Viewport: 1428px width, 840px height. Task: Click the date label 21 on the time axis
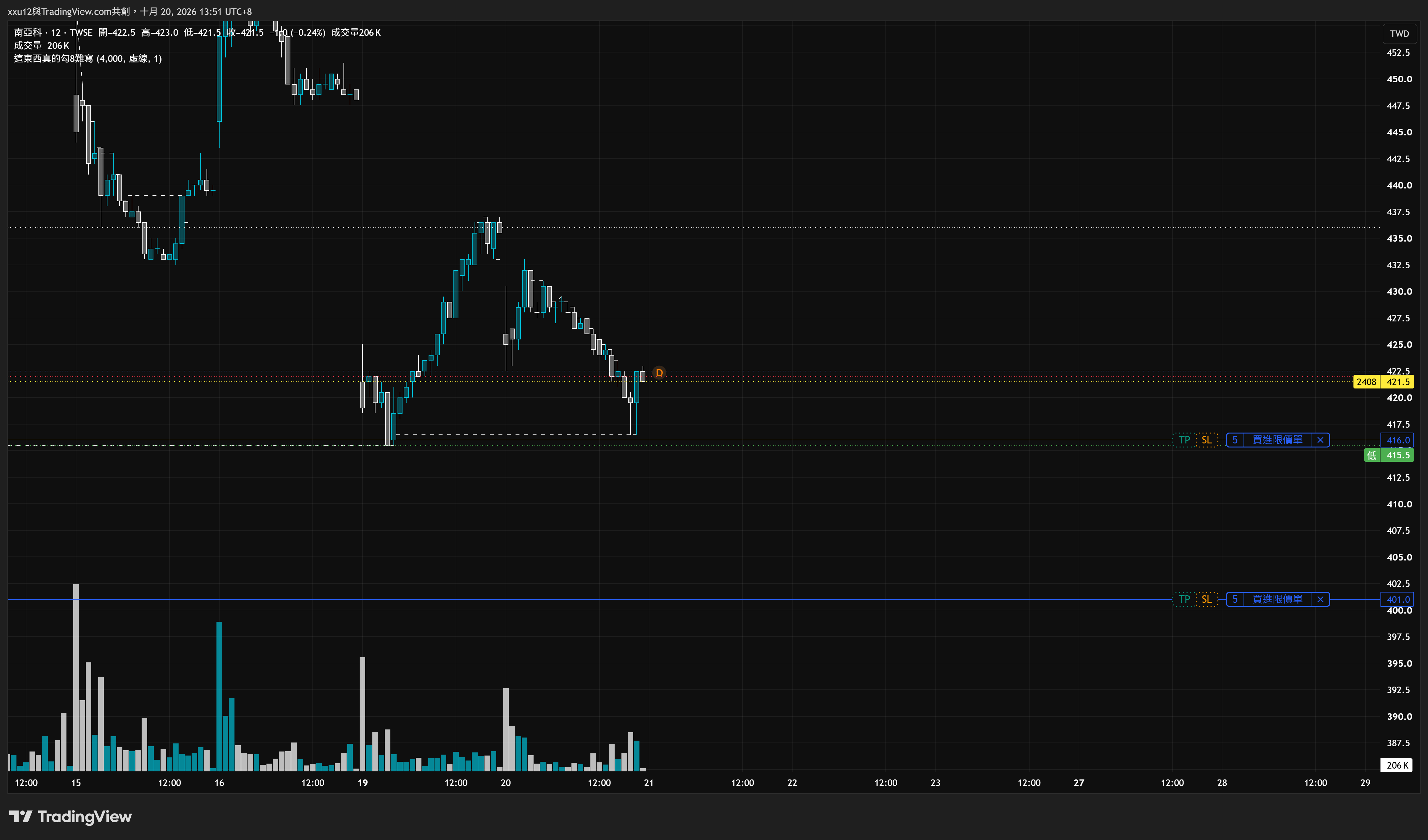click(x=649, y=783)
